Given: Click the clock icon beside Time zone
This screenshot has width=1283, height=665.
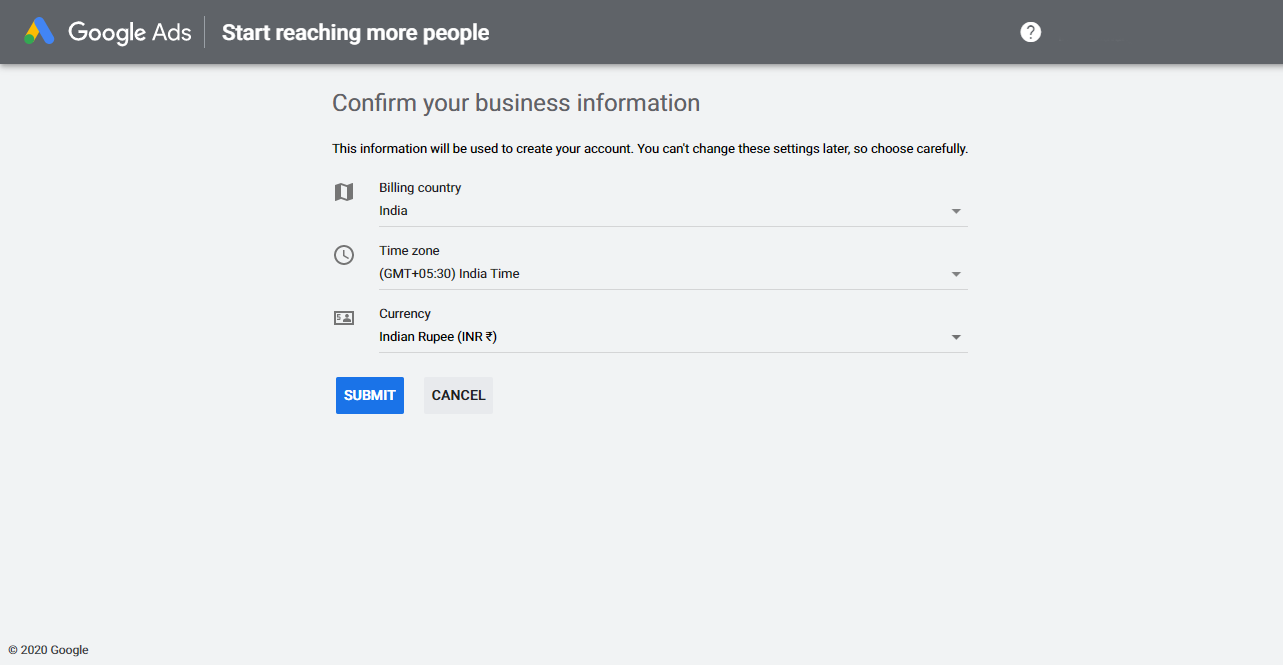Looking at the screenshot, I should point(344,255).
